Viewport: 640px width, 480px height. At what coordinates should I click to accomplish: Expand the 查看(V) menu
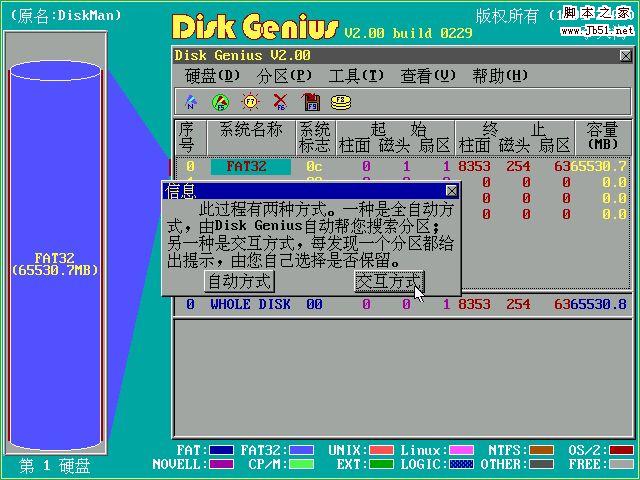tap(428, 75)
